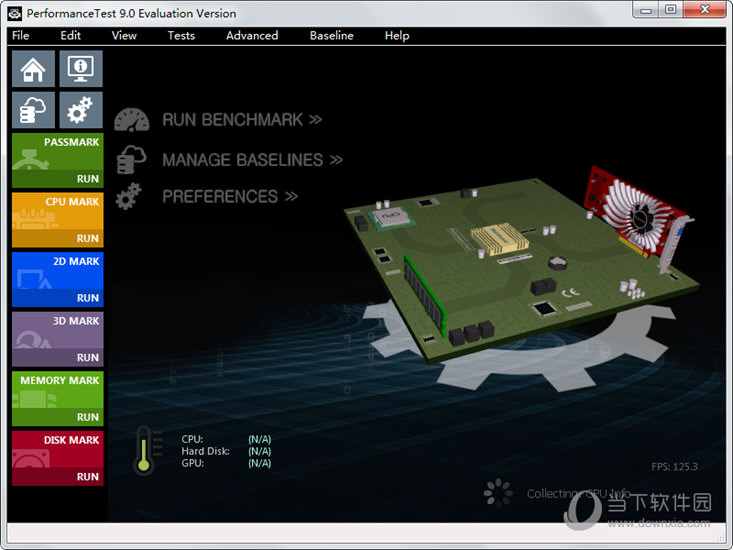Click the gears icon beside Preferences
The height and width of the screenshot is (550, 733).
[129, 197]
